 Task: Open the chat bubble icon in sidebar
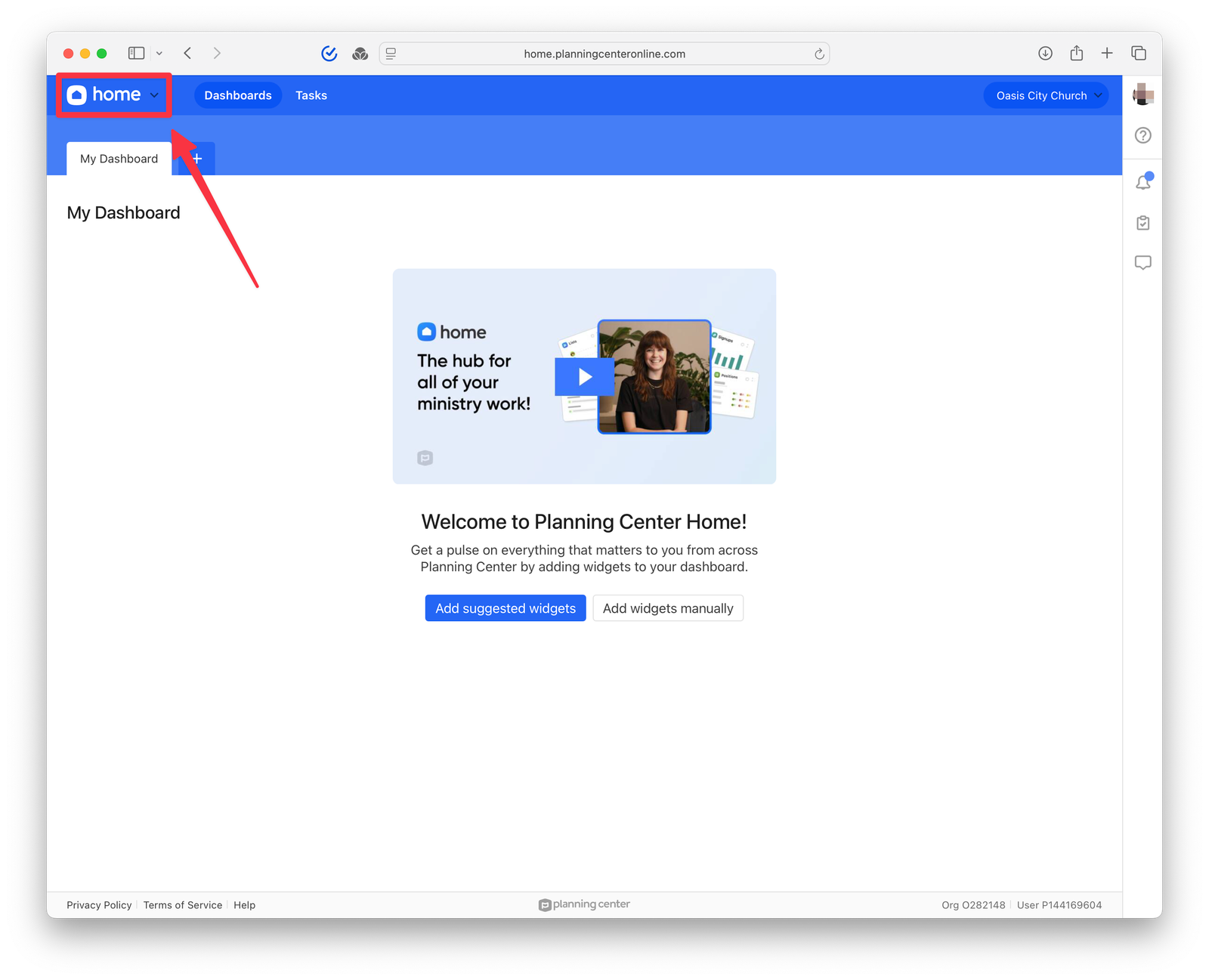pos(1143,262)
